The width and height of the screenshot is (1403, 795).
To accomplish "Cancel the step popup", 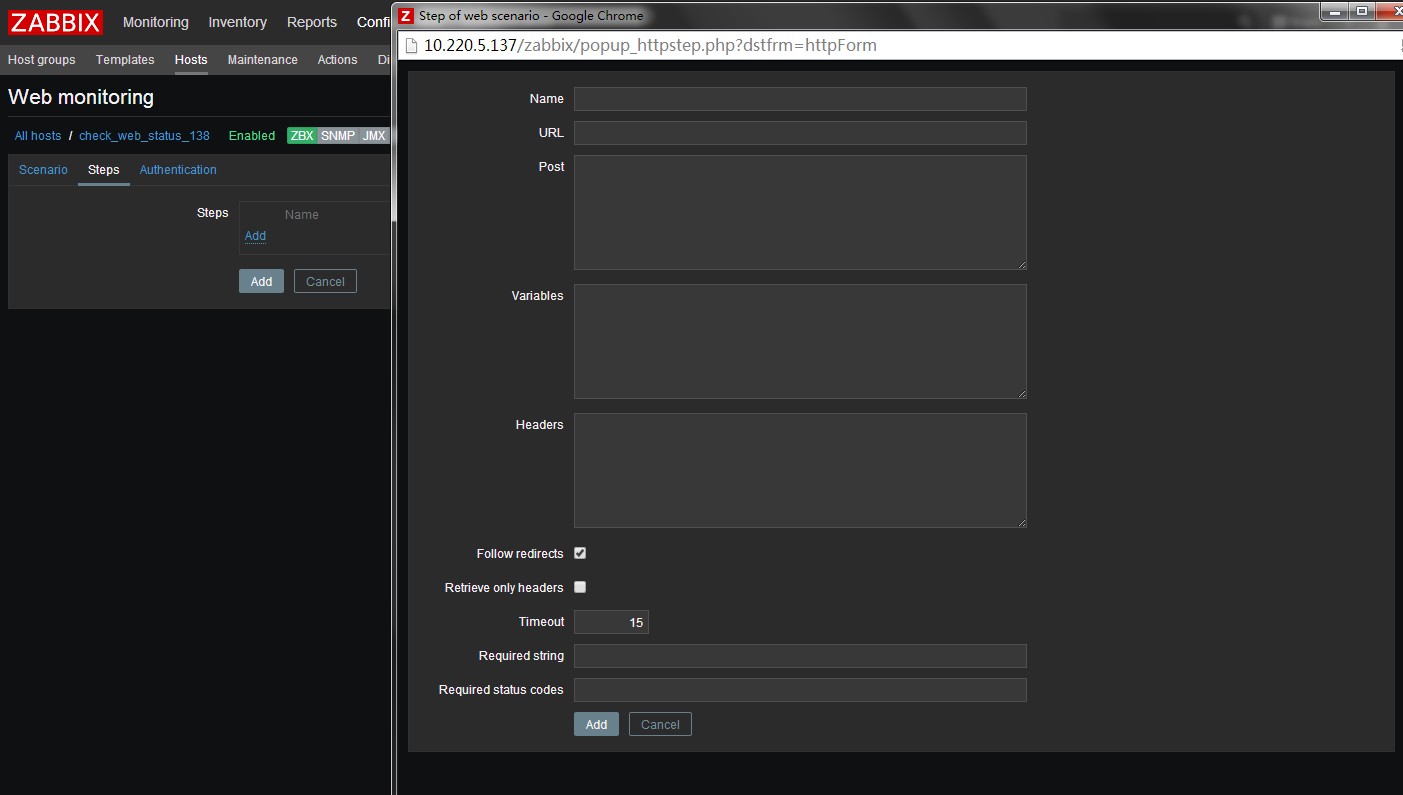I will [x=660, y=724].
